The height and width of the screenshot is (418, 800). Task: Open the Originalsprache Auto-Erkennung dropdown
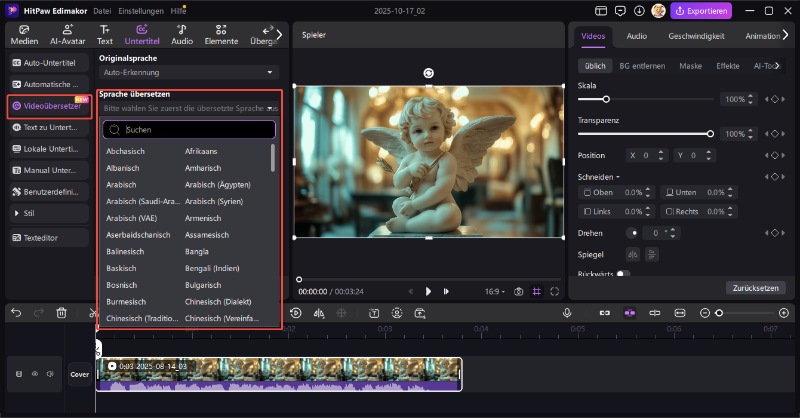[189, 72]
